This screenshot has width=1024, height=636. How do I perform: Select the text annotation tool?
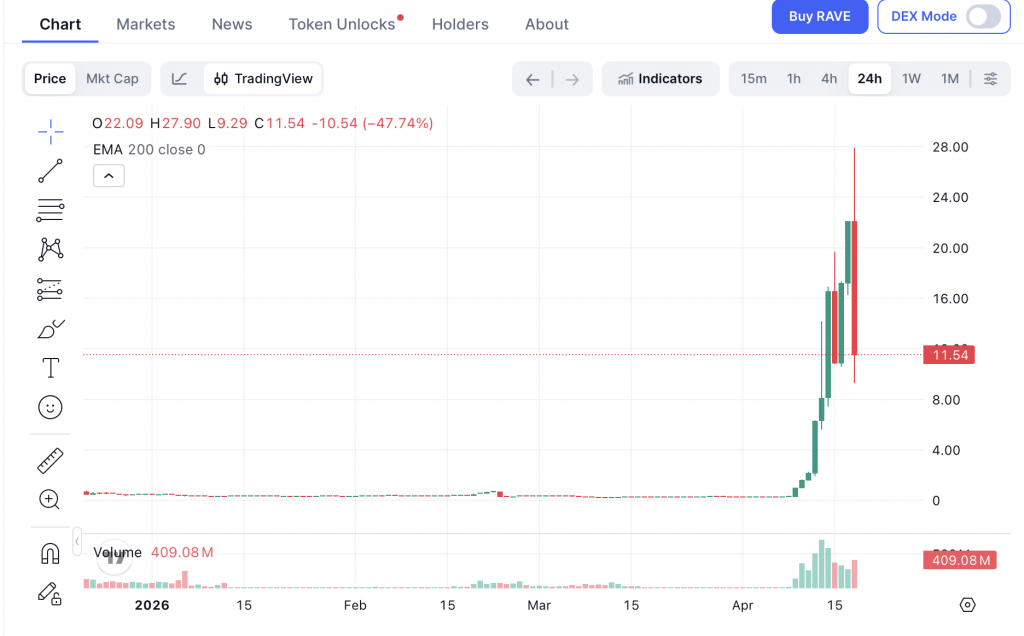pyautogui.click(x=50, y=368)
